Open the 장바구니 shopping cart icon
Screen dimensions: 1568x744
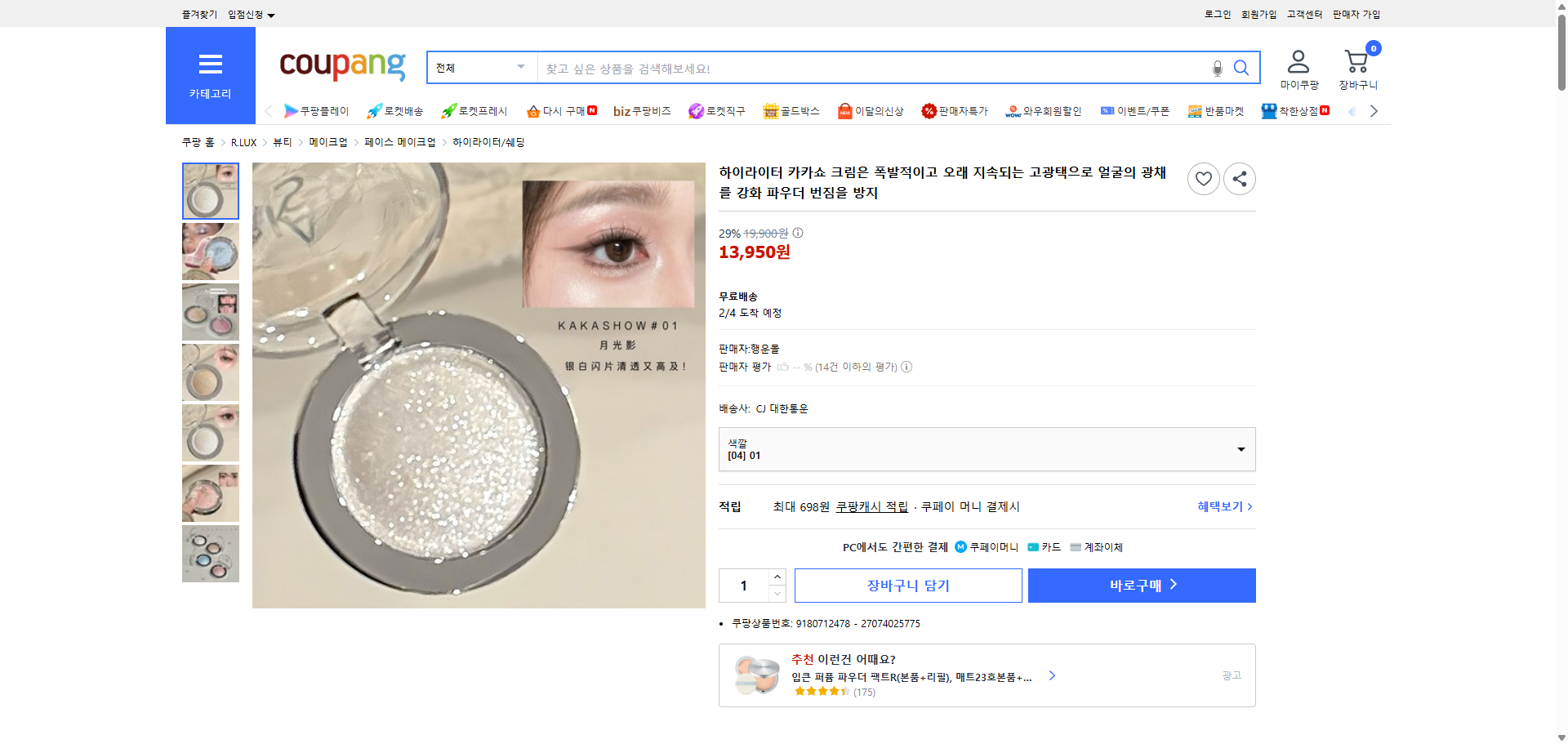[1357, 60]
